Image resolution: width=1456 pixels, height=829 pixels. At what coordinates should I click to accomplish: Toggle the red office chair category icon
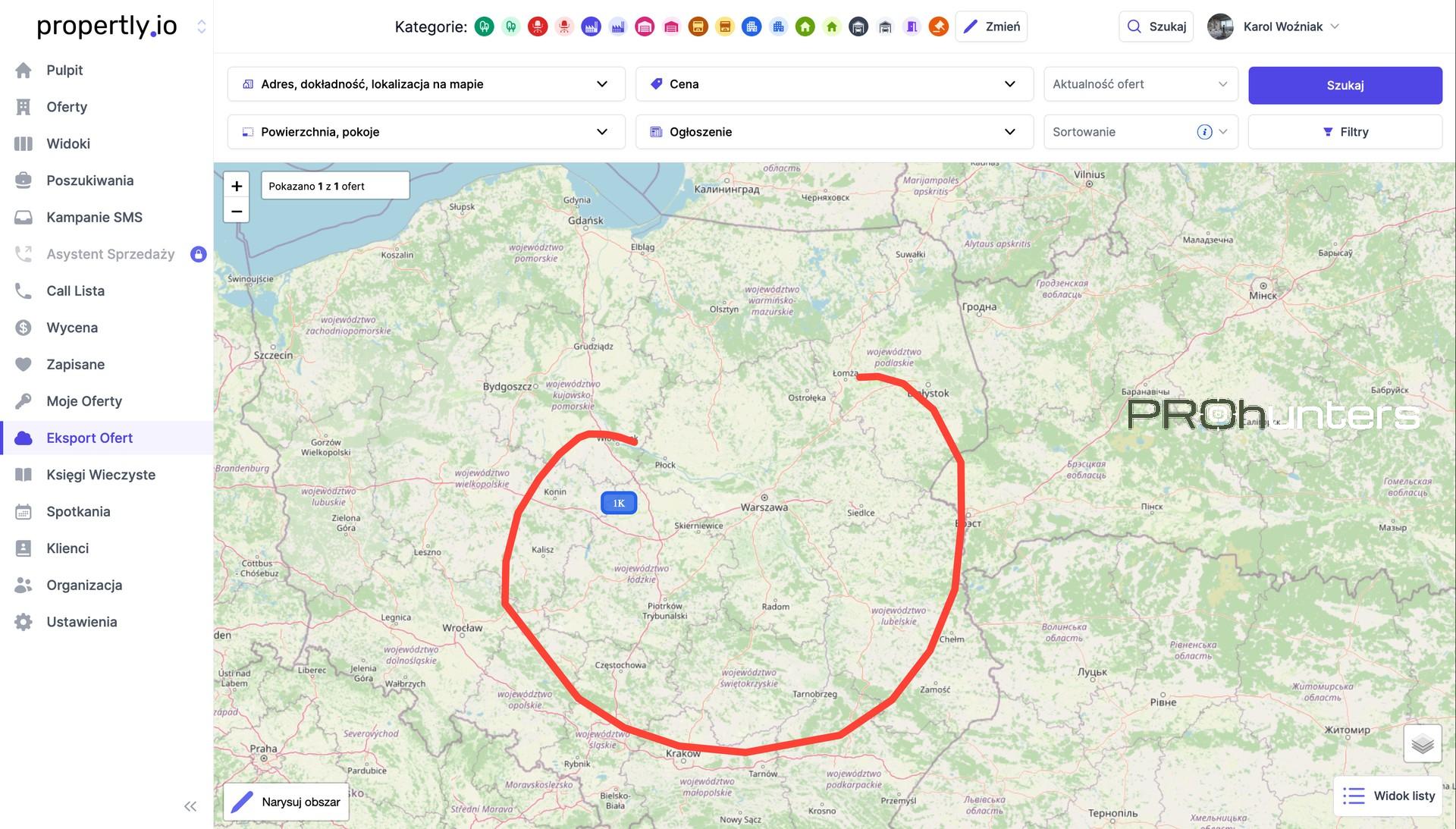point(538,27)
